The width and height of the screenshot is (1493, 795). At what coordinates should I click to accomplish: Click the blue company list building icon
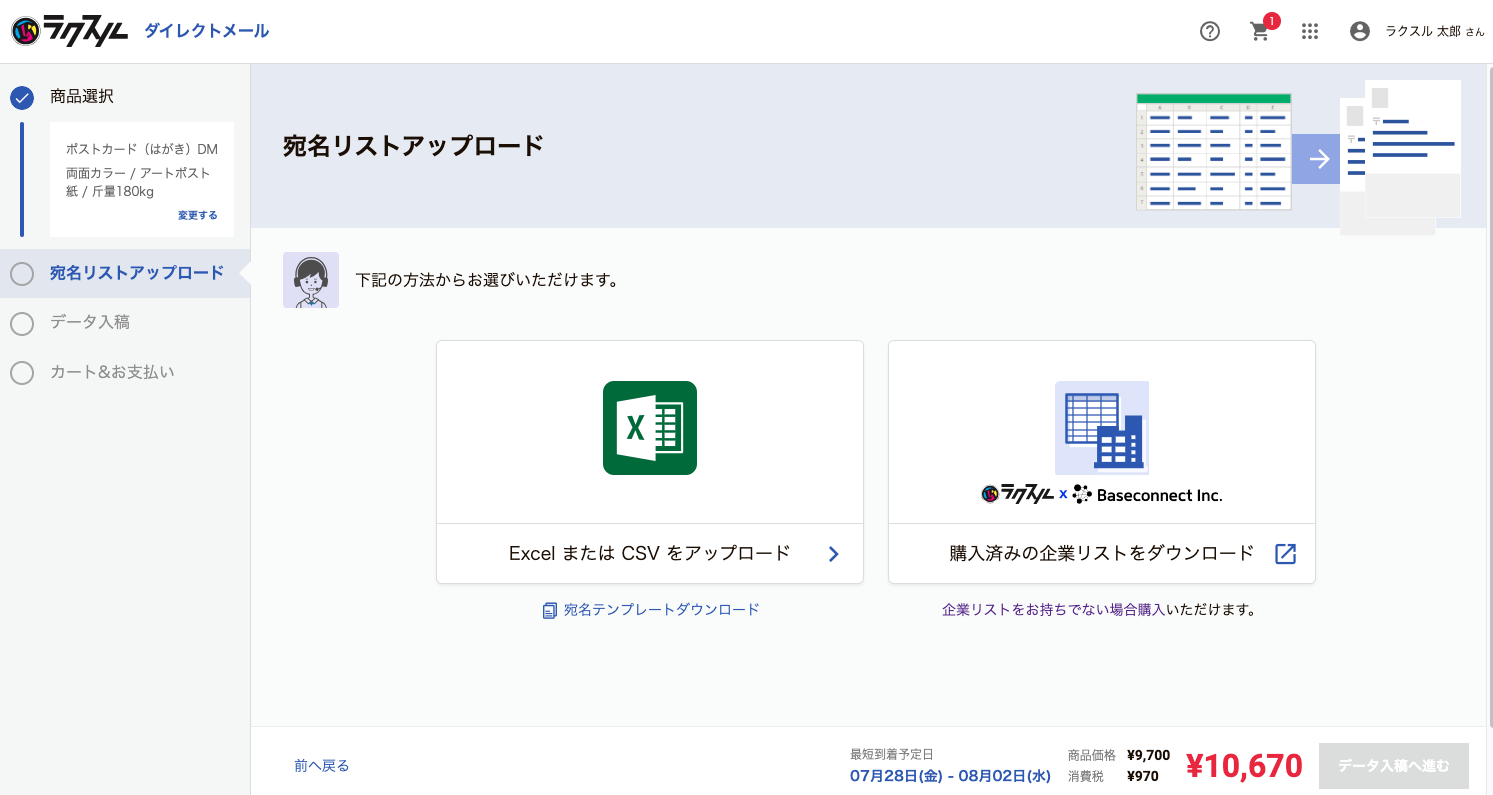pos(1102,428)
